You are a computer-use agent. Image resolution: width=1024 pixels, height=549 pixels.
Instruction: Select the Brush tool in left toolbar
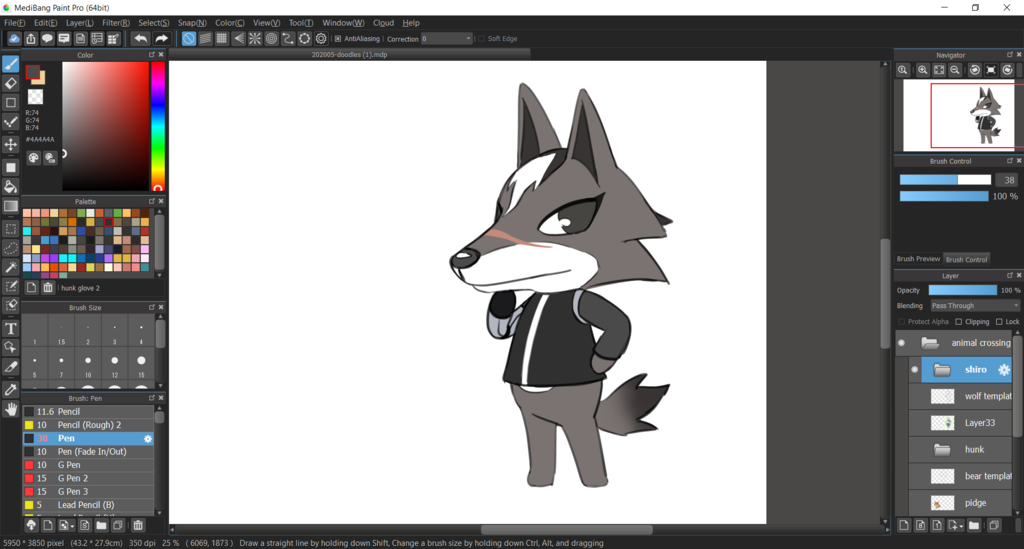(11, 64)
